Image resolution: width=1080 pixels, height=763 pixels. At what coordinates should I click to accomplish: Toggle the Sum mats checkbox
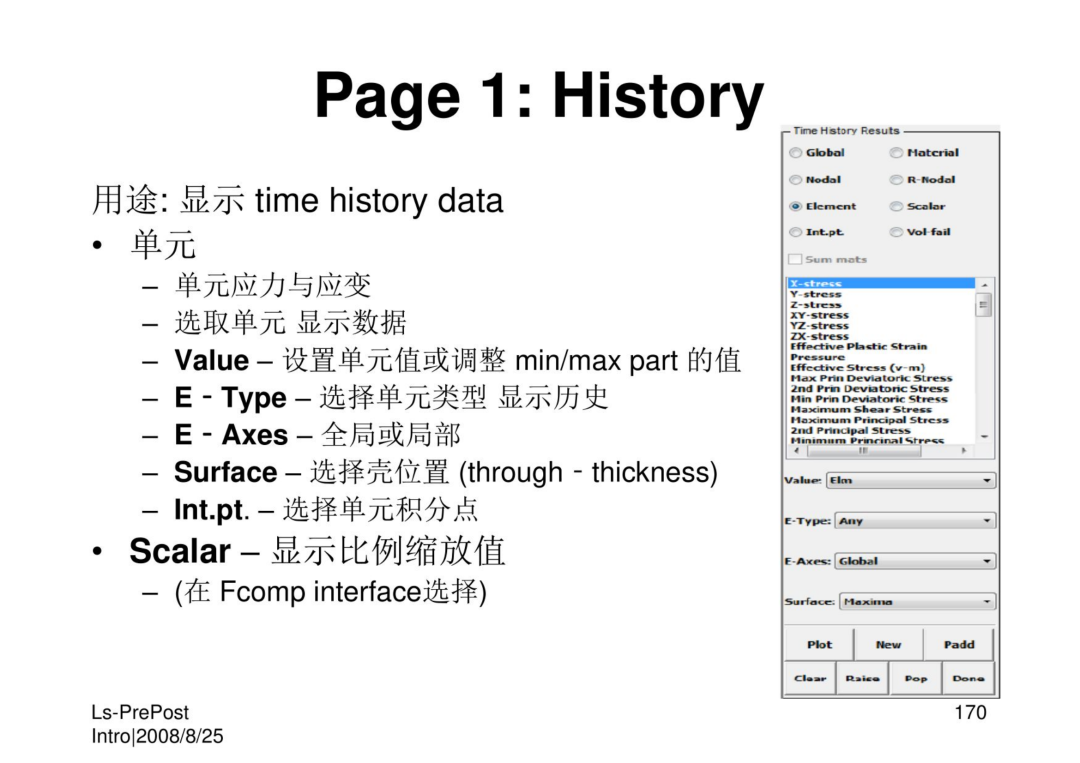coord(795,259)
